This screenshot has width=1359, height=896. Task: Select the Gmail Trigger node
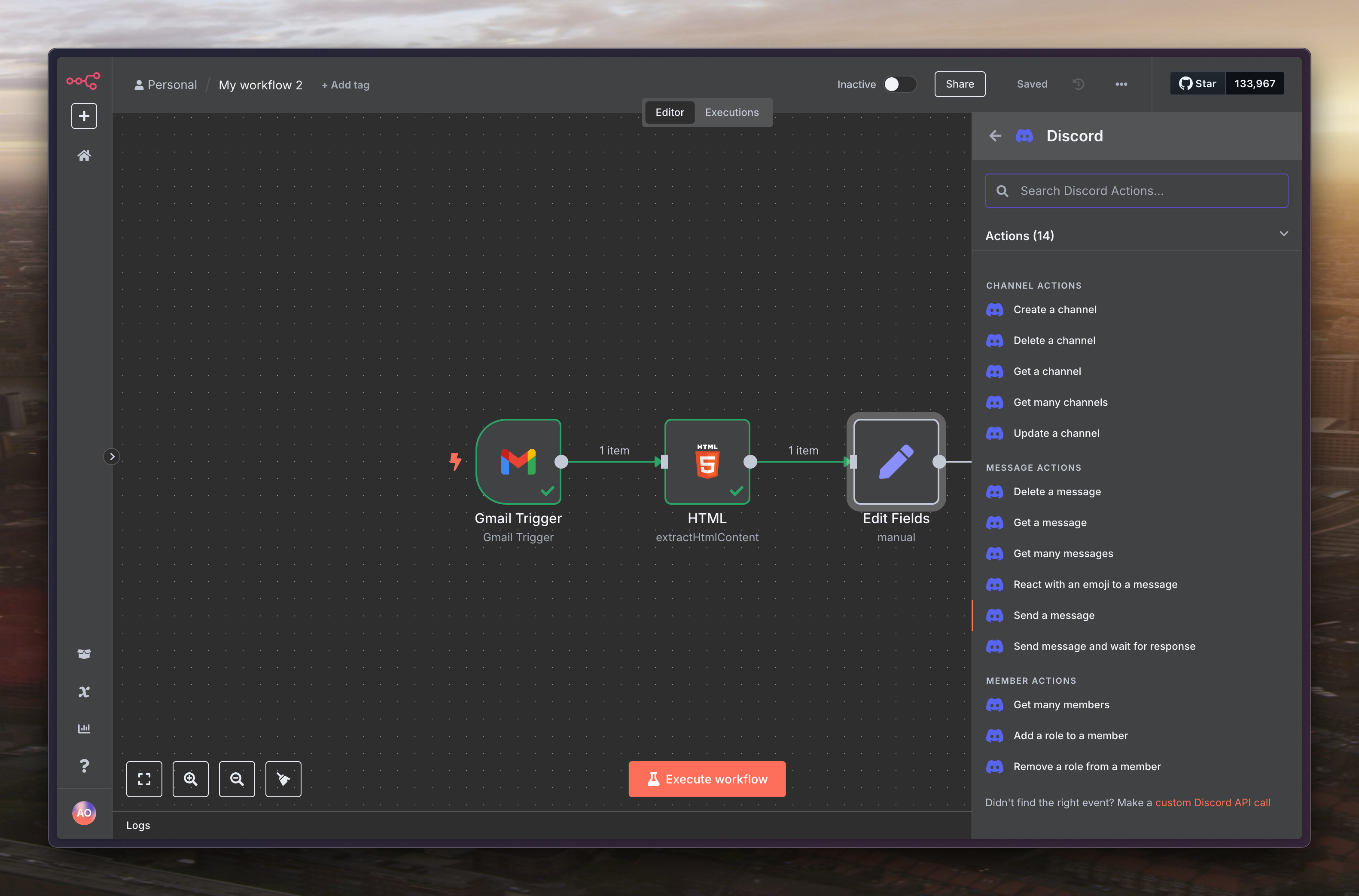(x=518, y=462)
